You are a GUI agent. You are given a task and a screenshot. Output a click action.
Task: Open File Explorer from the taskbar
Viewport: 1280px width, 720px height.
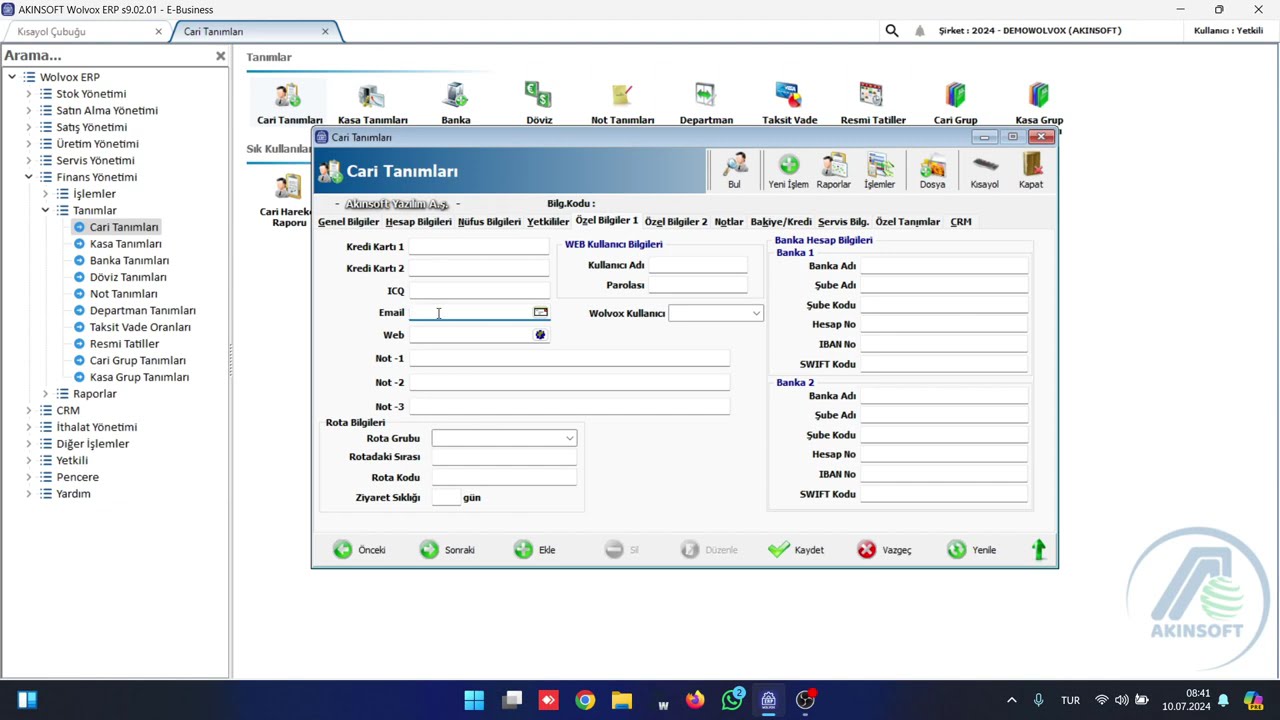point(622,700)
